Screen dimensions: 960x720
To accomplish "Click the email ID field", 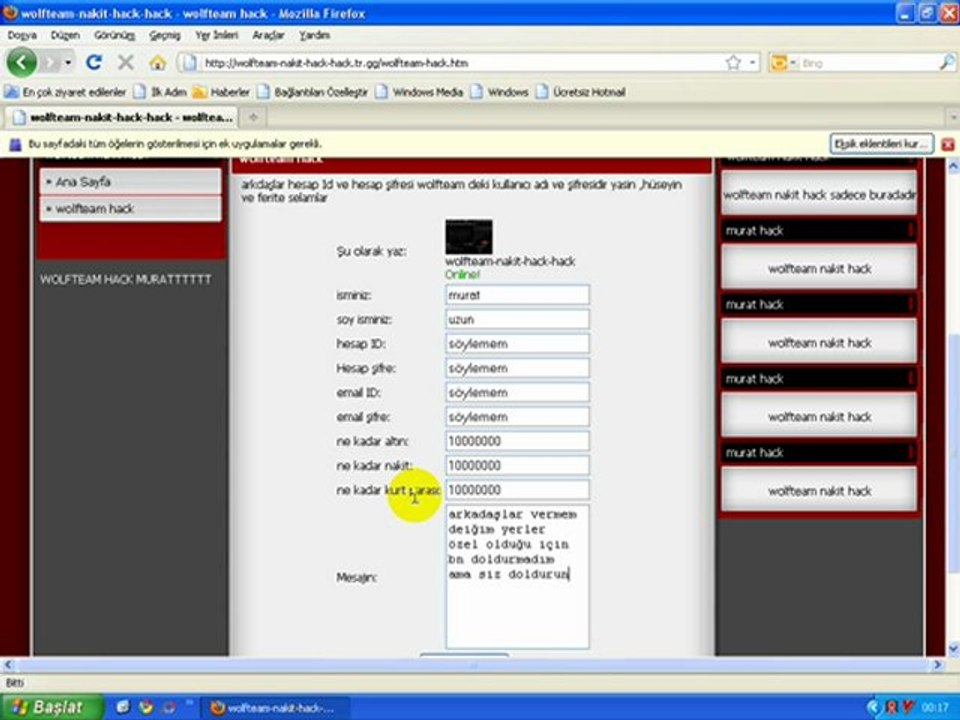I will tap(517, 392).
